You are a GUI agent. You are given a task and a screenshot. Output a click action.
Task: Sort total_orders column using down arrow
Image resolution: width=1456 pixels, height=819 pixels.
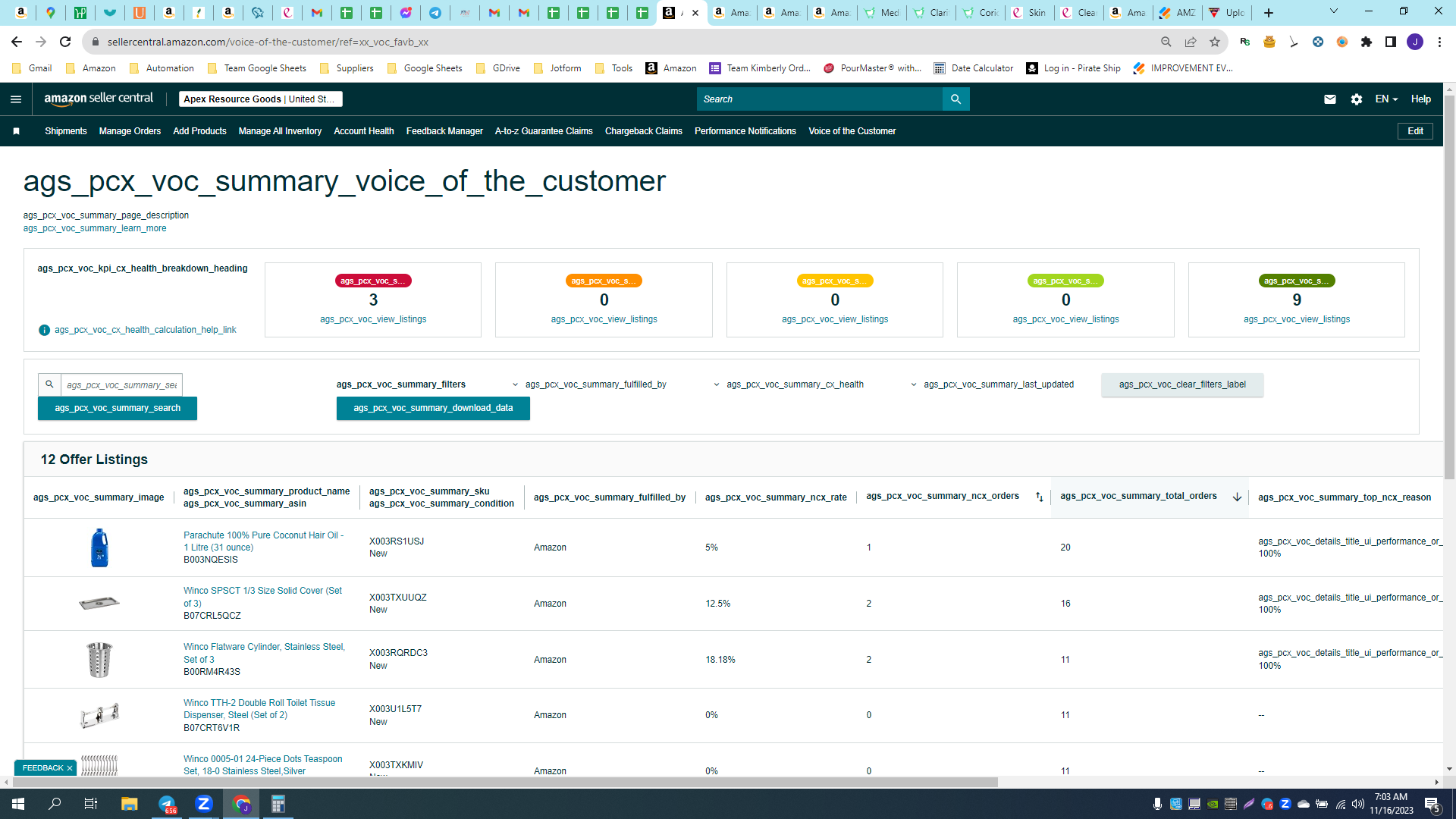coord(1237,497)
